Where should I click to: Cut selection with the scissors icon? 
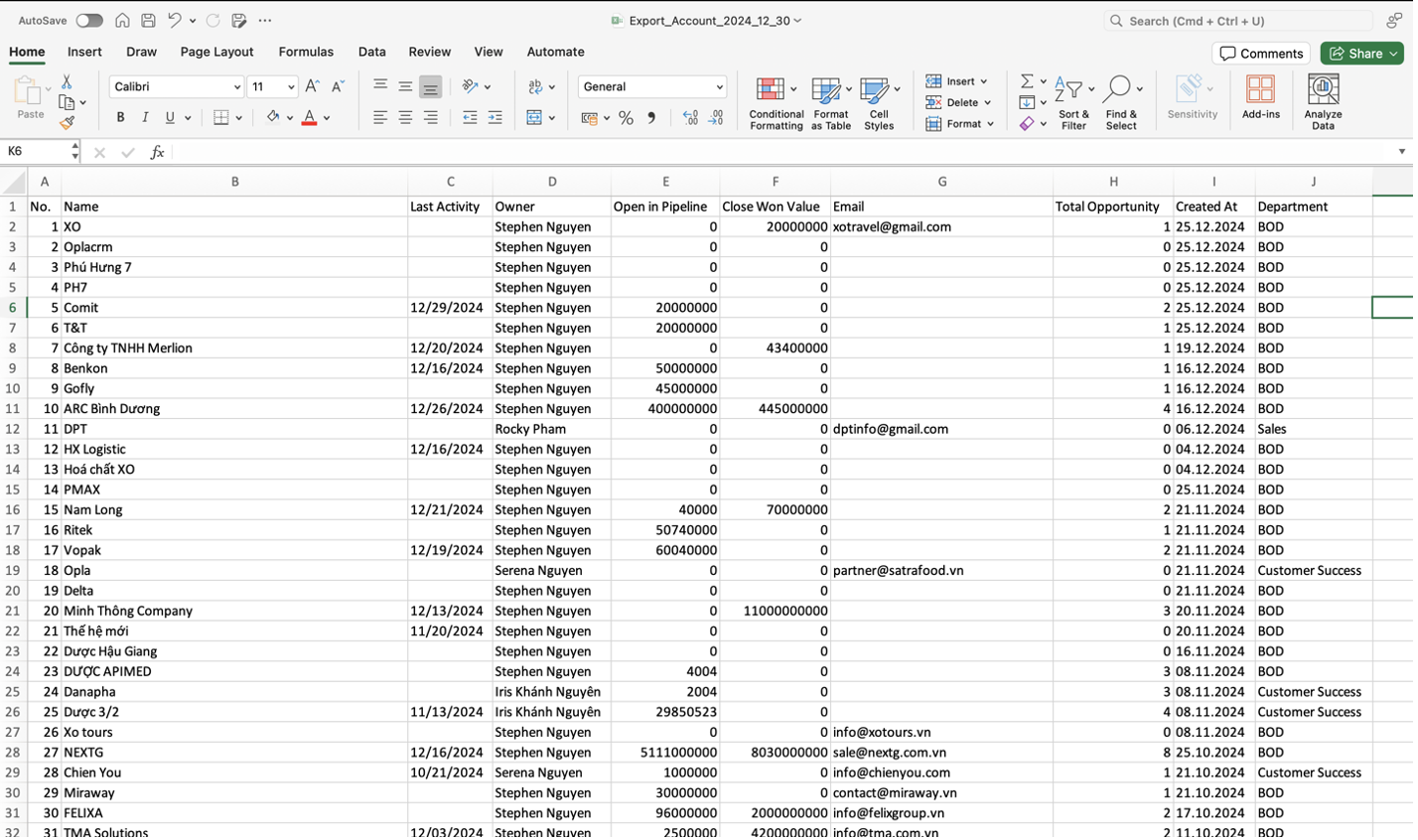67,82
